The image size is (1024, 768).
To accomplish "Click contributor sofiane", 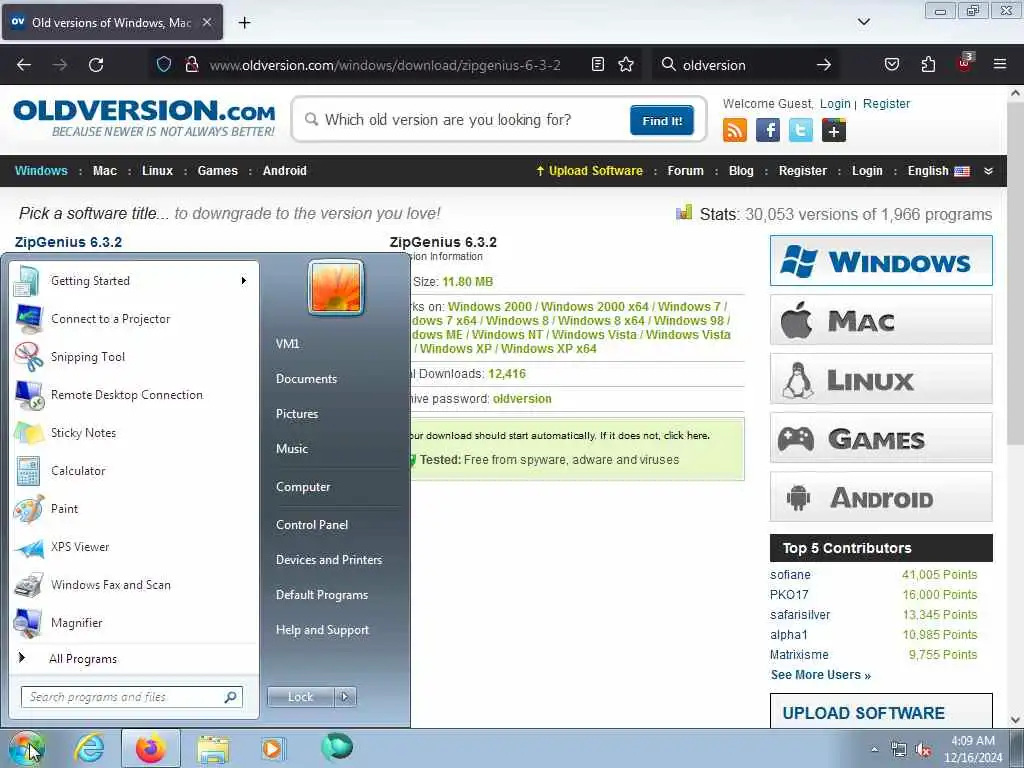I will (x=790, y=575).
